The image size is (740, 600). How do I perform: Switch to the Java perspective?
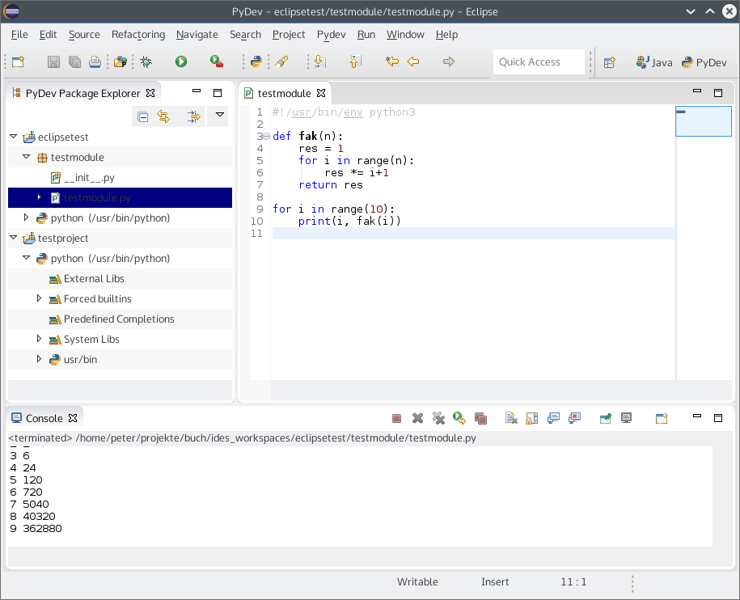(655, 62)
